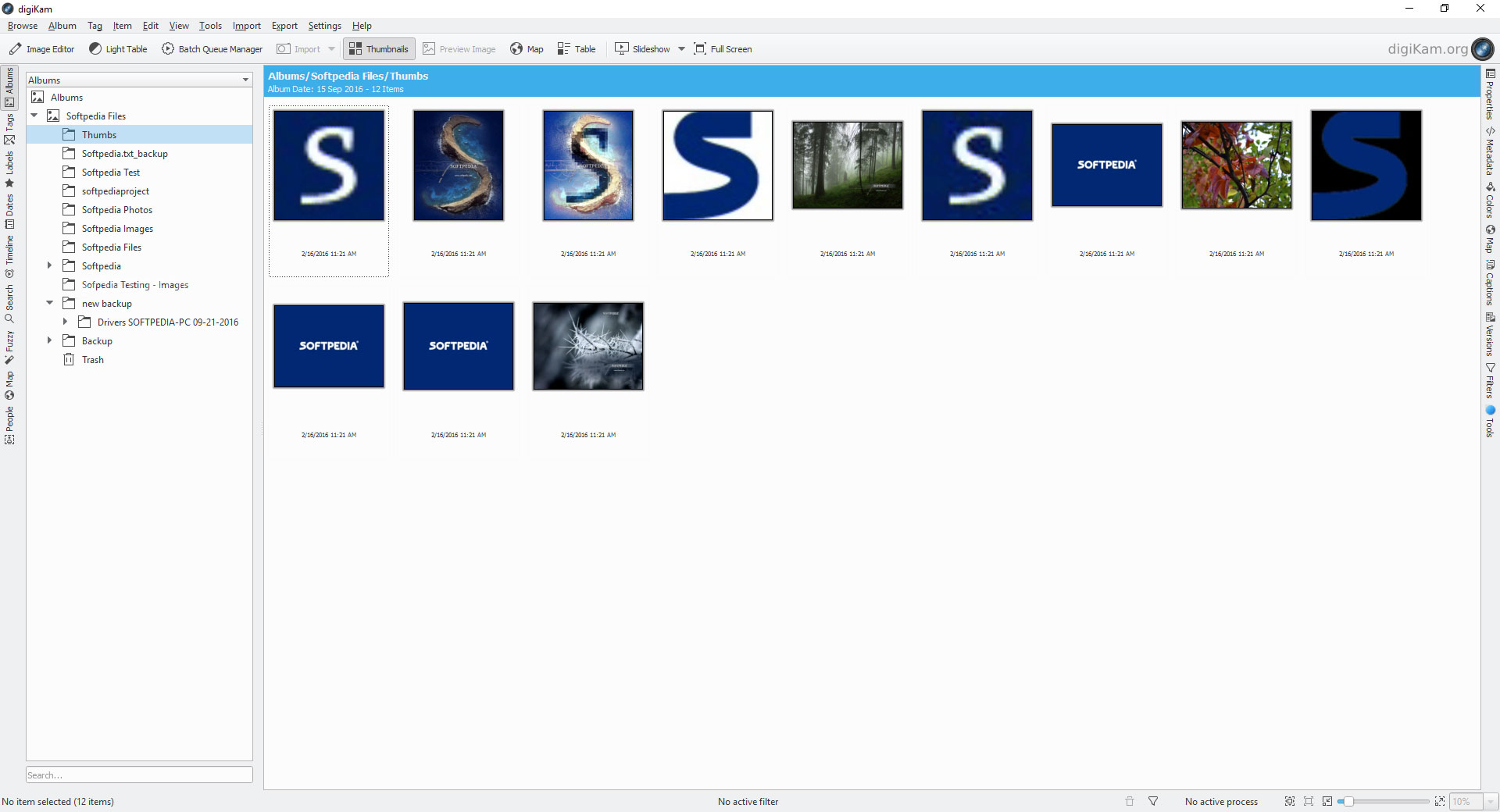Open the Trash album
Screen dimensions: 1500x812
[92, 360]
